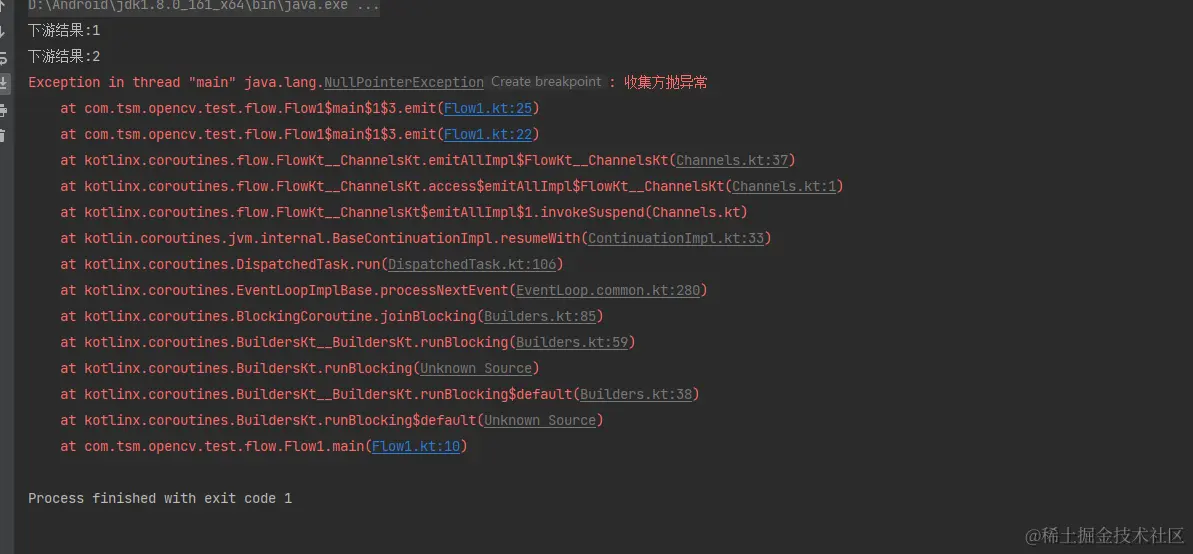
Task: Open the ContinuationImpl.kt:33 link
Action: pyautogui.click(x=676, y=238)
